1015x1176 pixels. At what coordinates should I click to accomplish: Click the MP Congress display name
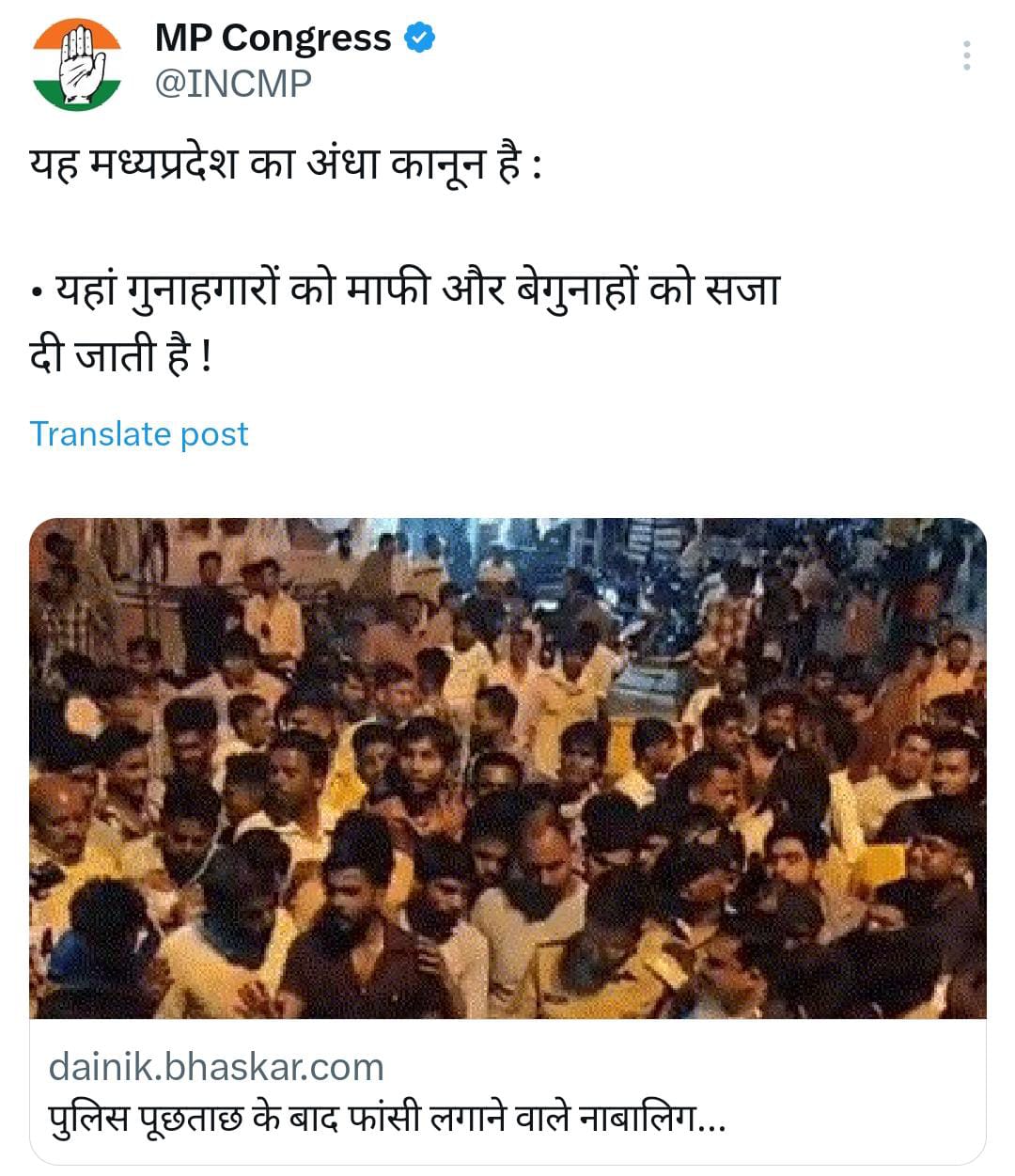pyautogui.click(x=273, y=39)
